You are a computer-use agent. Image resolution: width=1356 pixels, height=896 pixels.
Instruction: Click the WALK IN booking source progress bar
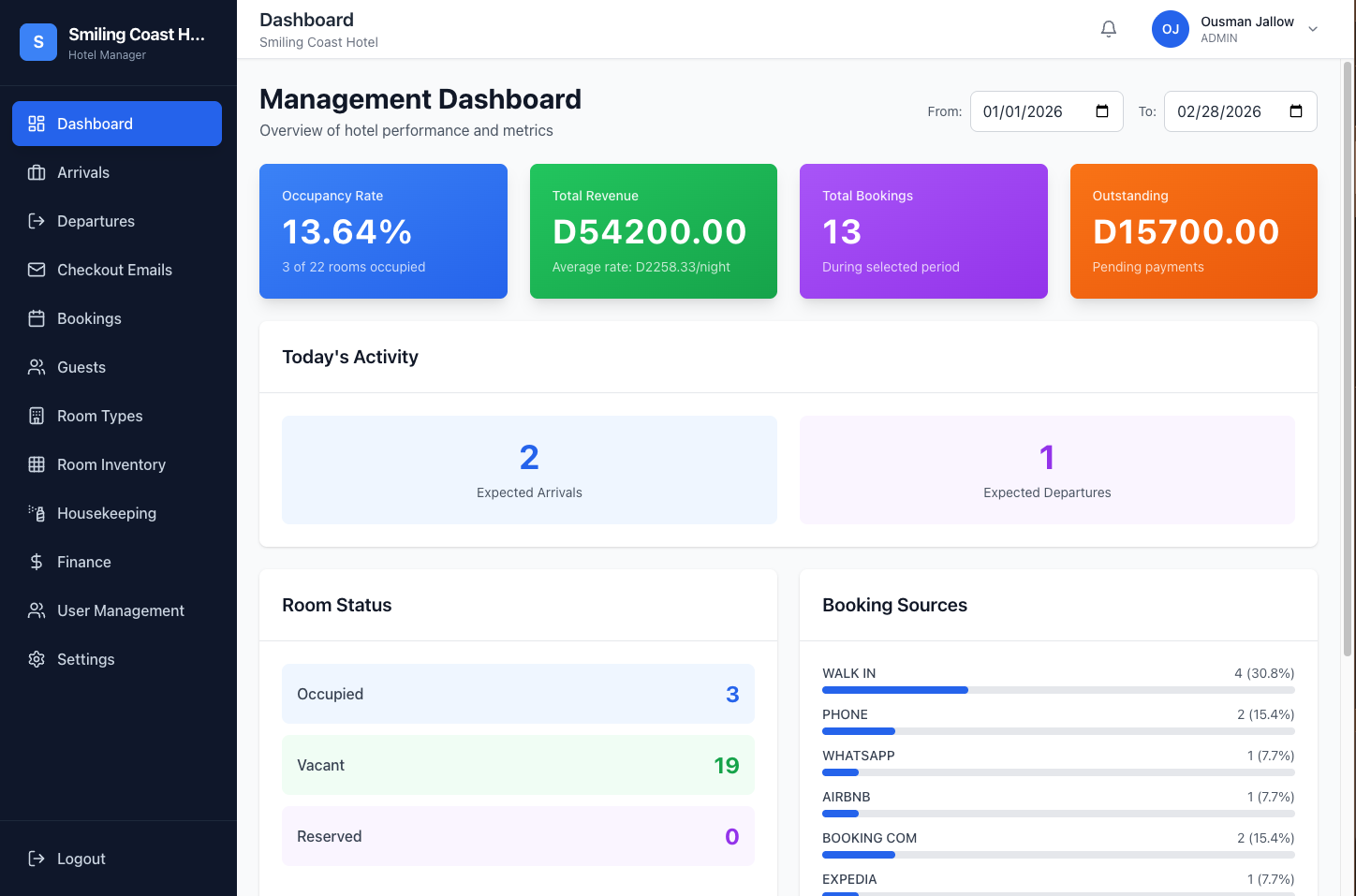coord(1058,690)
